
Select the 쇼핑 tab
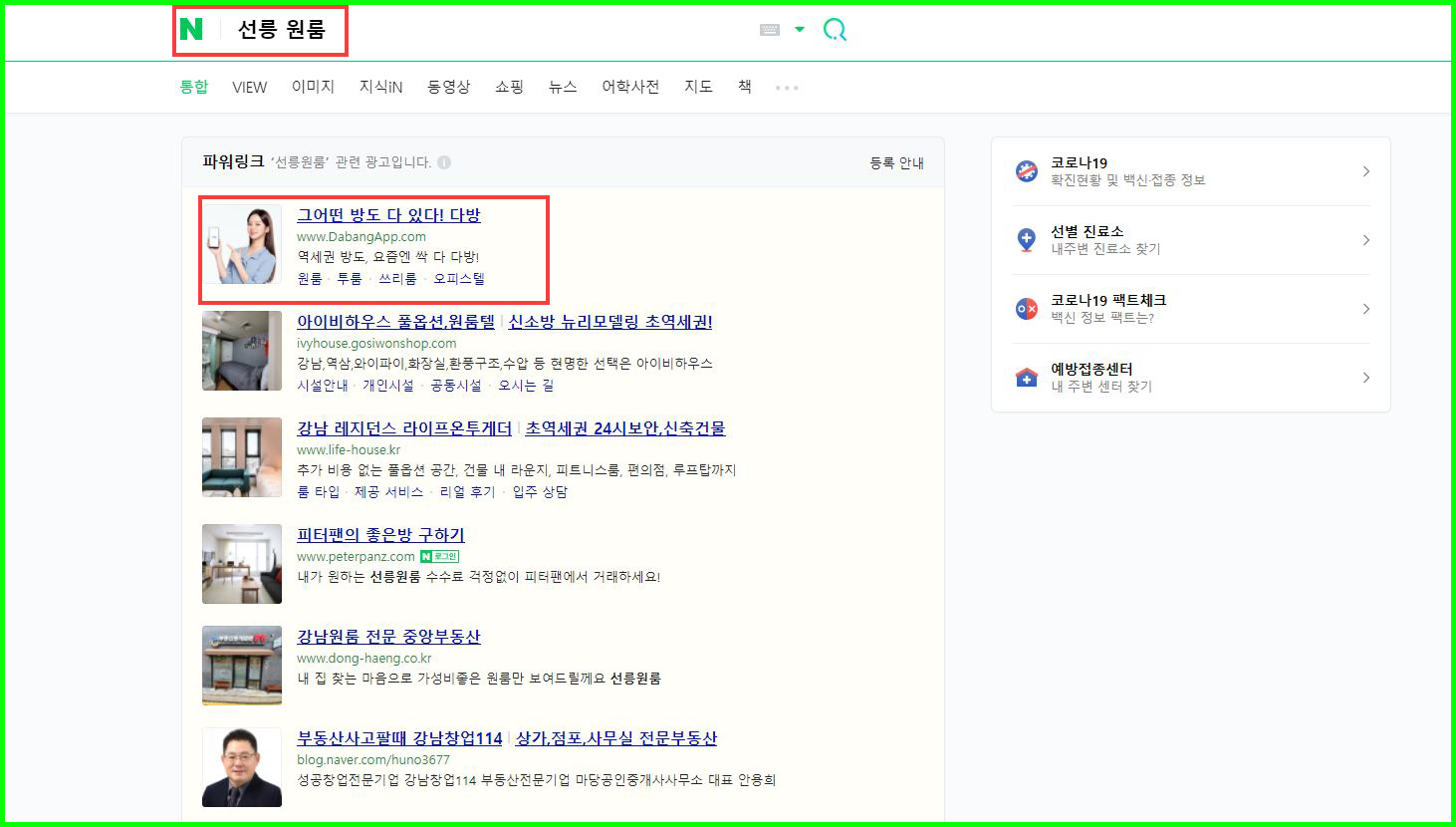pyautogui.click(x=509, y=87)
